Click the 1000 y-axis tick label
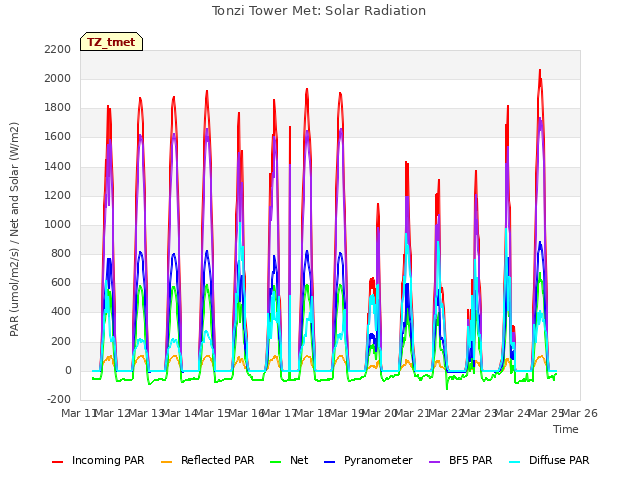The width and height of the screenshot is (640, 480). coord(58,224)
